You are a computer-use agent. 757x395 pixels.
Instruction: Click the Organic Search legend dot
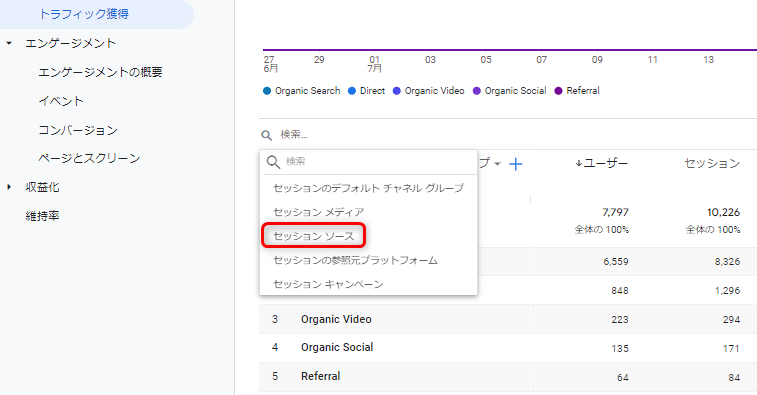click(x=267, y=91)
